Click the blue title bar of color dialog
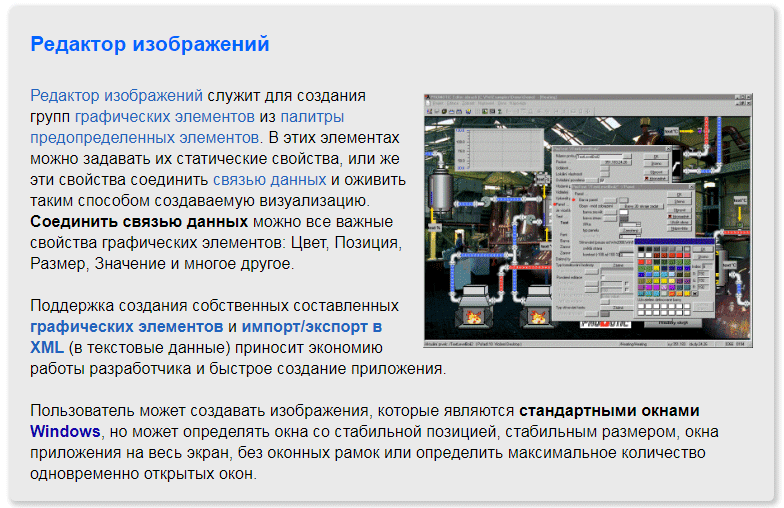Image resolution: width=784 pixels, height=508 pixels. 675,240
